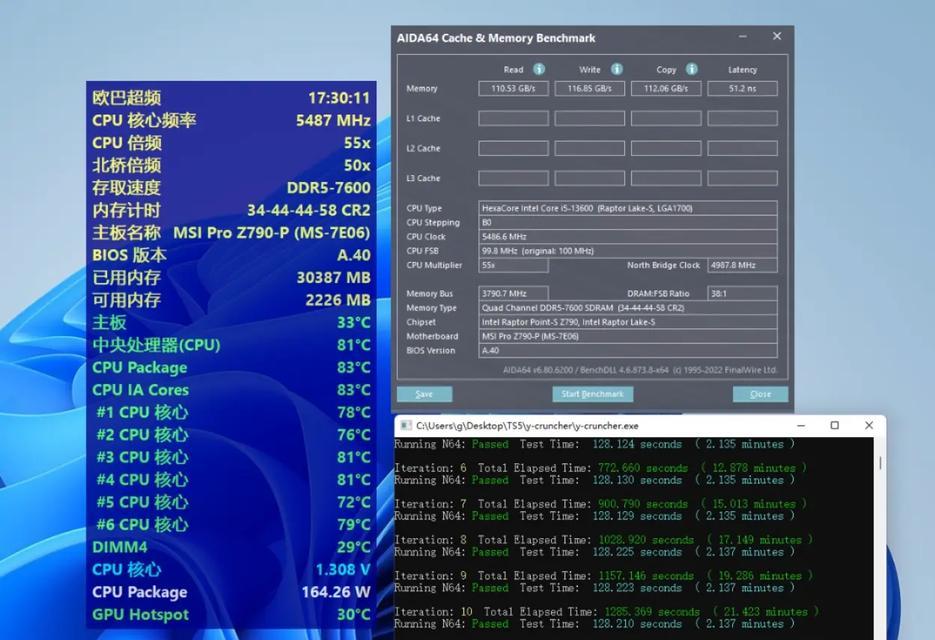The height and width of the screenshot is (640, 935).
Task: Click the 'DDR5-7600' value in the overlay
Action: click(329, 188)
